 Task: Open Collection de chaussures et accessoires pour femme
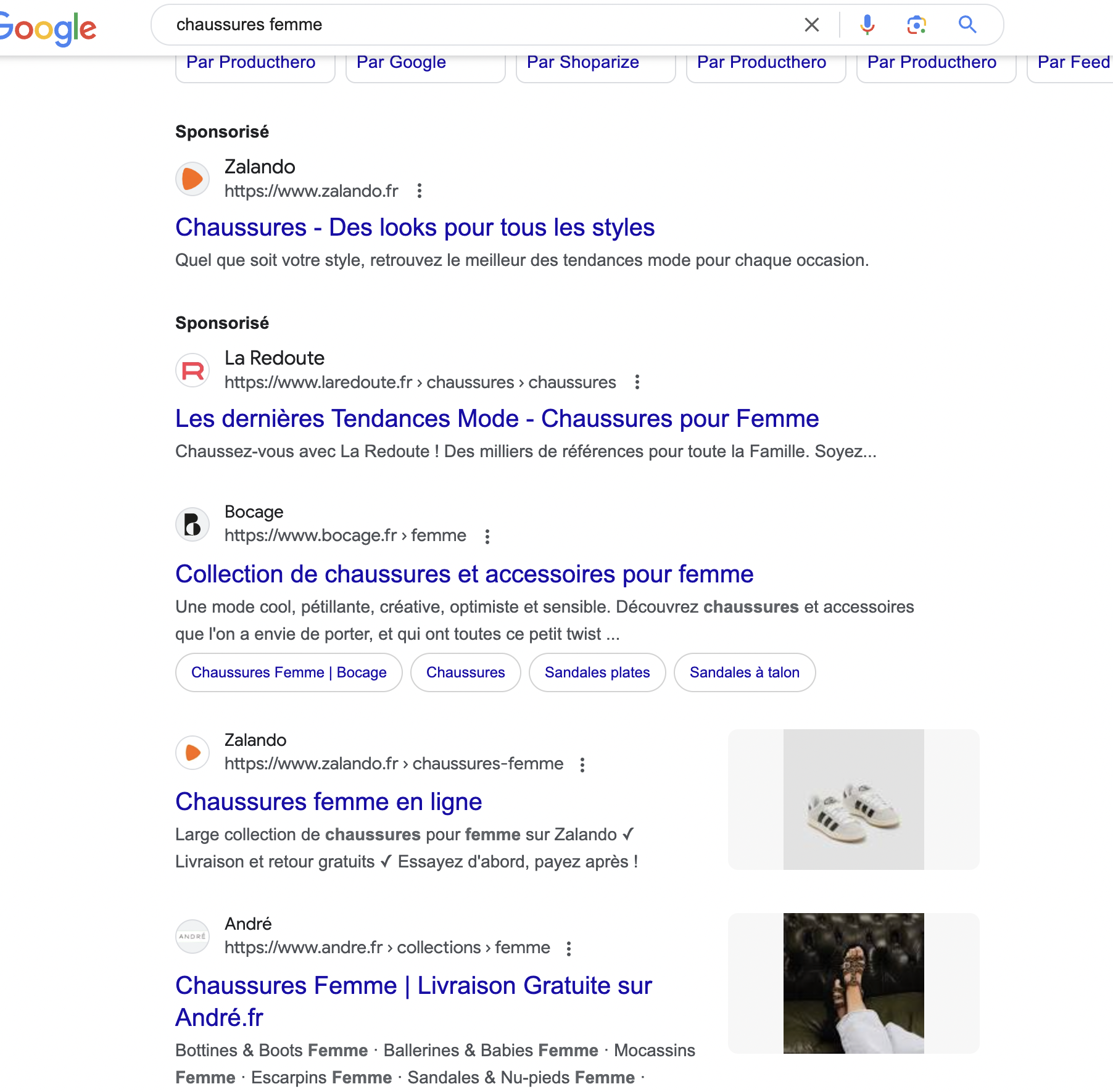click(464, 574)
